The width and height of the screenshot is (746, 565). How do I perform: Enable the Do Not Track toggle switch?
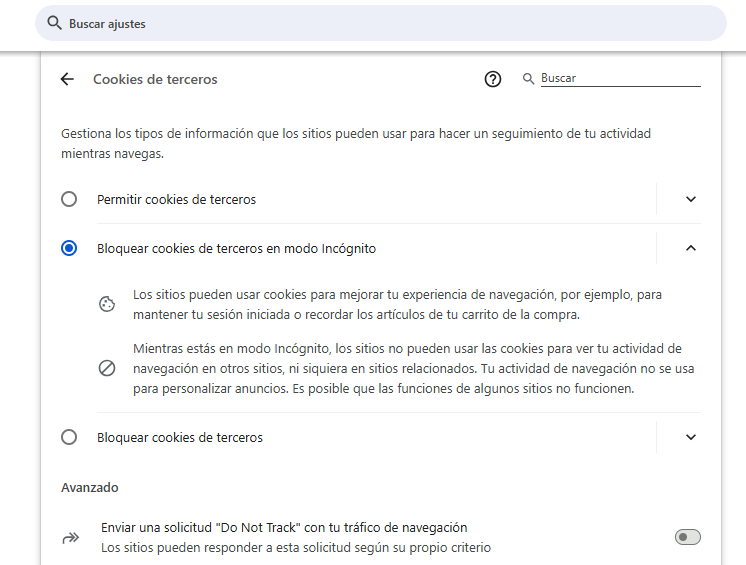(x=687, y=537)
